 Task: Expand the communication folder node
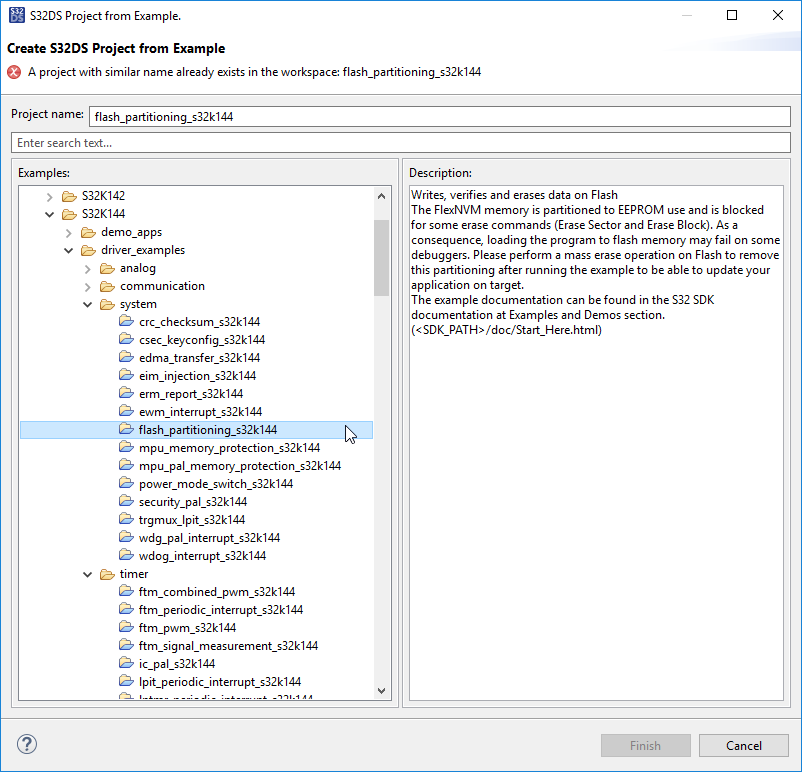click(87, 286)
